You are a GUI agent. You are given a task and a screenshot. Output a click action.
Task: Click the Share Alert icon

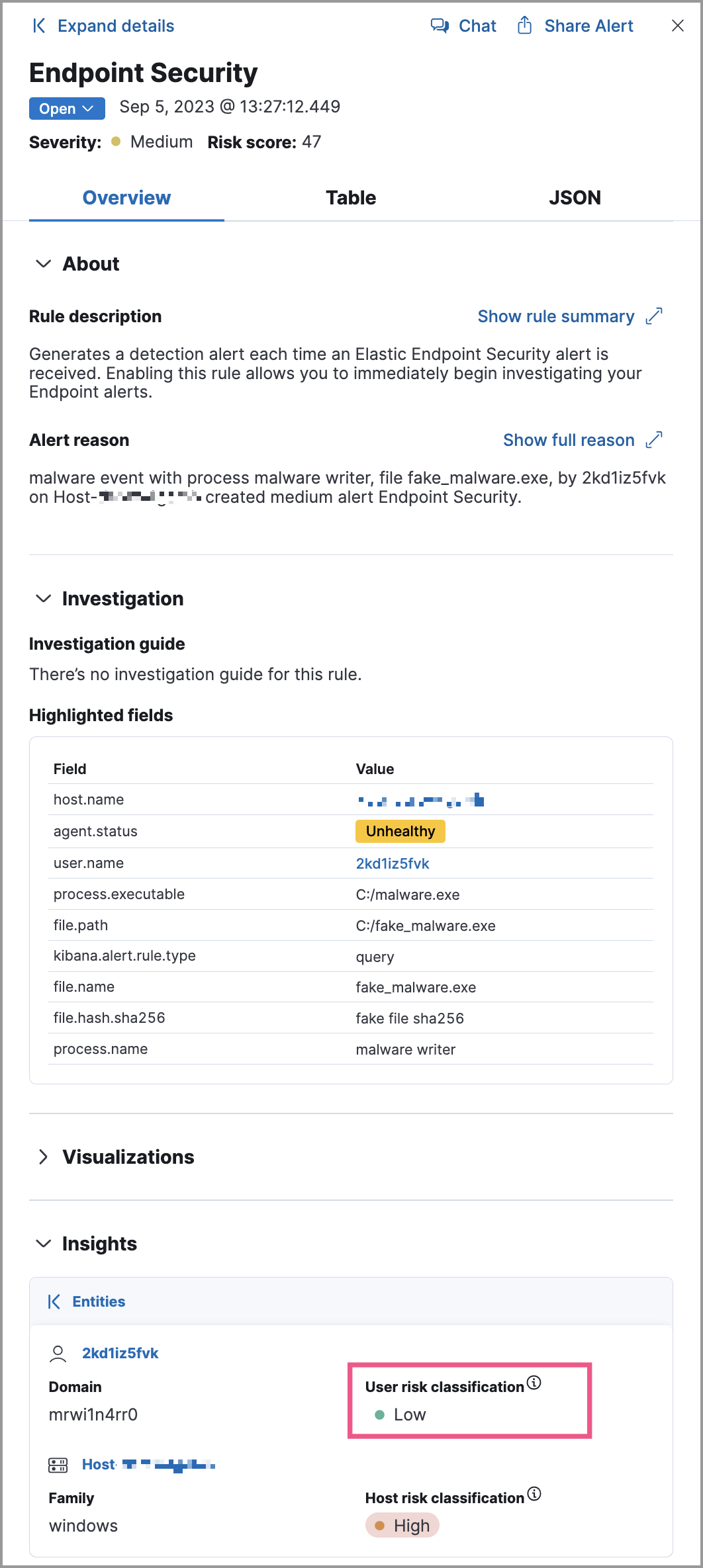coord(525,26)
